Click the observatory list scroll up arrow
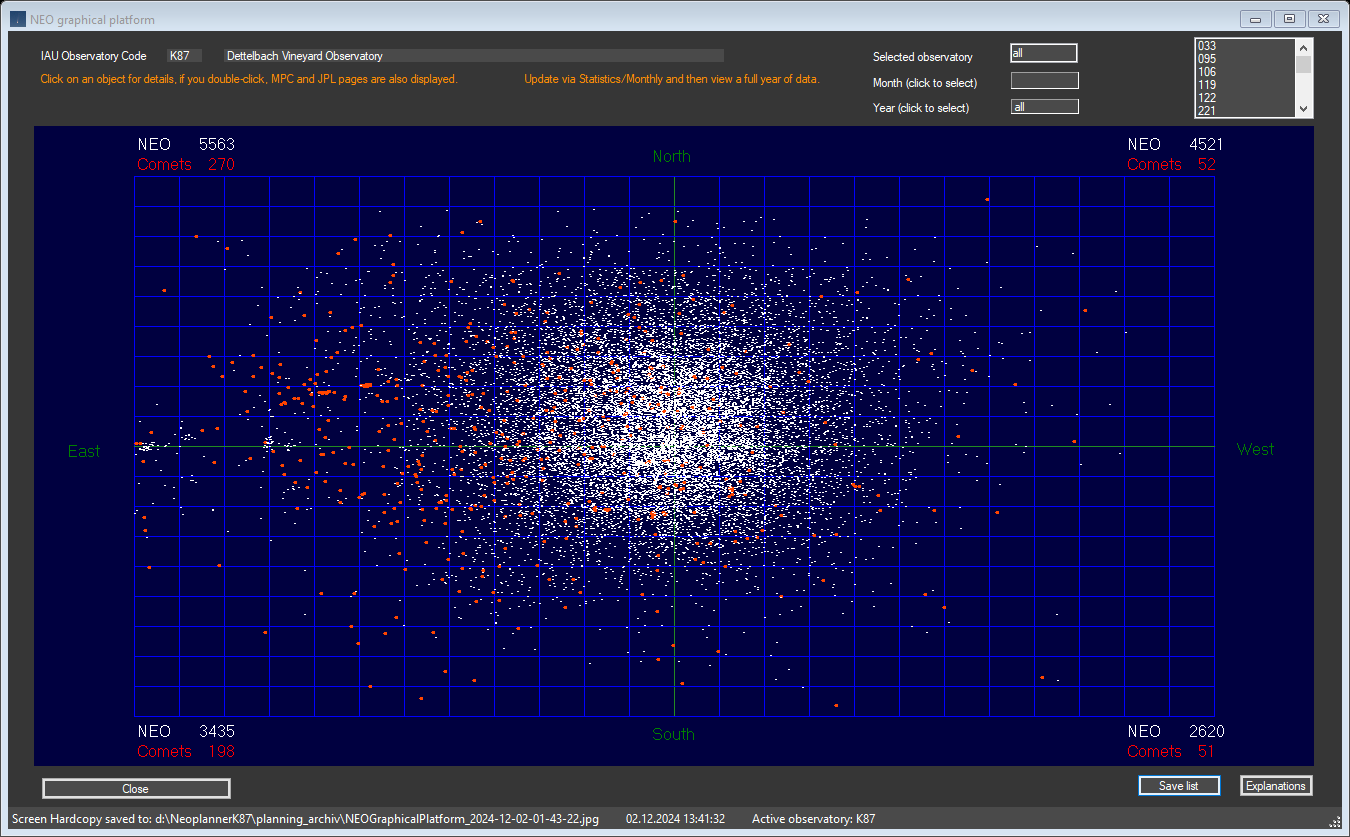 pos(1303,47)
